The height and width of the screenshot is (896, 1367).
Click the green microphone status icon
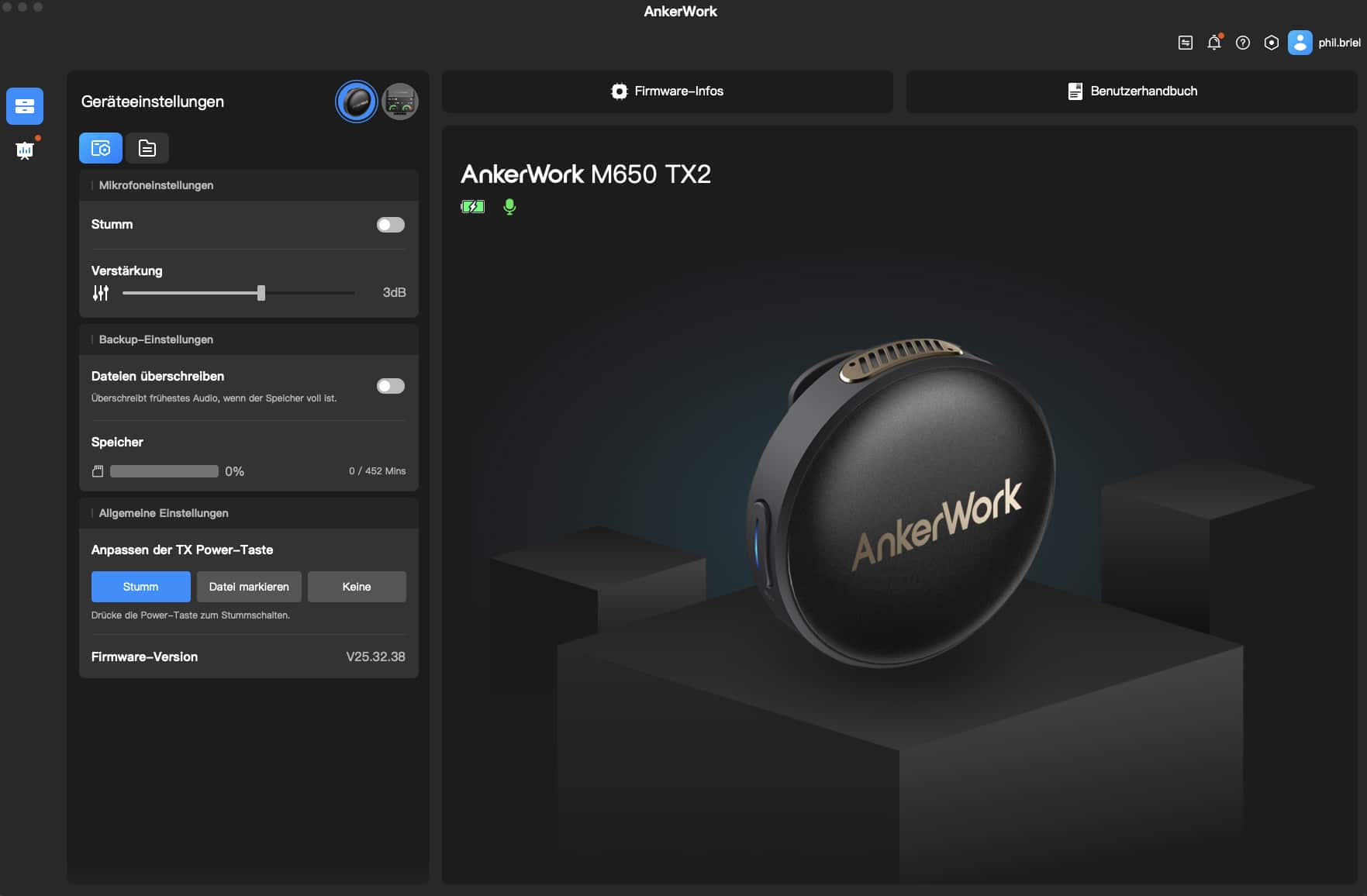tap(509, 207)
